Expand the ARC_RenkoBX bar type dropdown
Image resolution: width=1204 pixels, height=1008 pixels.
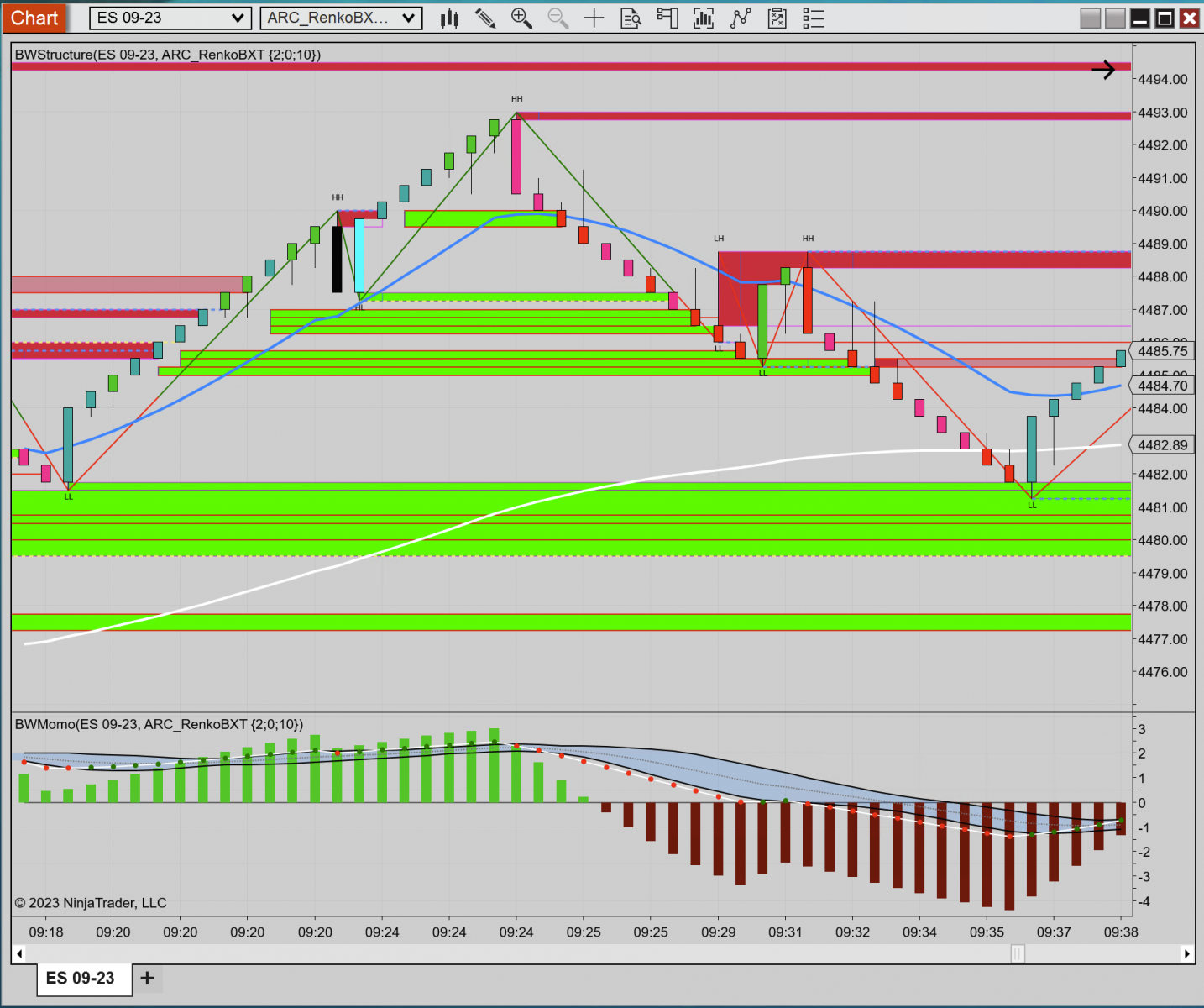[341, 18]
